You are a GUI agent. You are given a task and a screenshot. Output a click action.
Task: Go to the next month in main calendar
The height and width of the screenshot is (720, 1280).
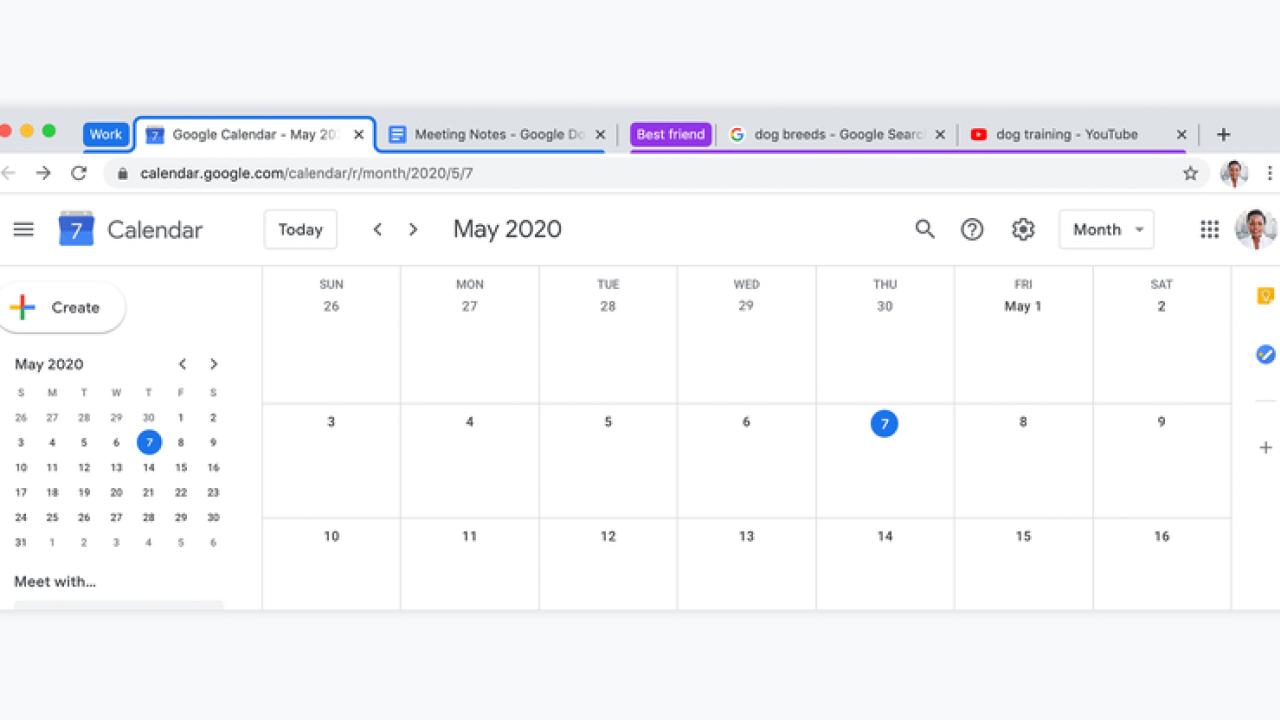pos(413,229)
